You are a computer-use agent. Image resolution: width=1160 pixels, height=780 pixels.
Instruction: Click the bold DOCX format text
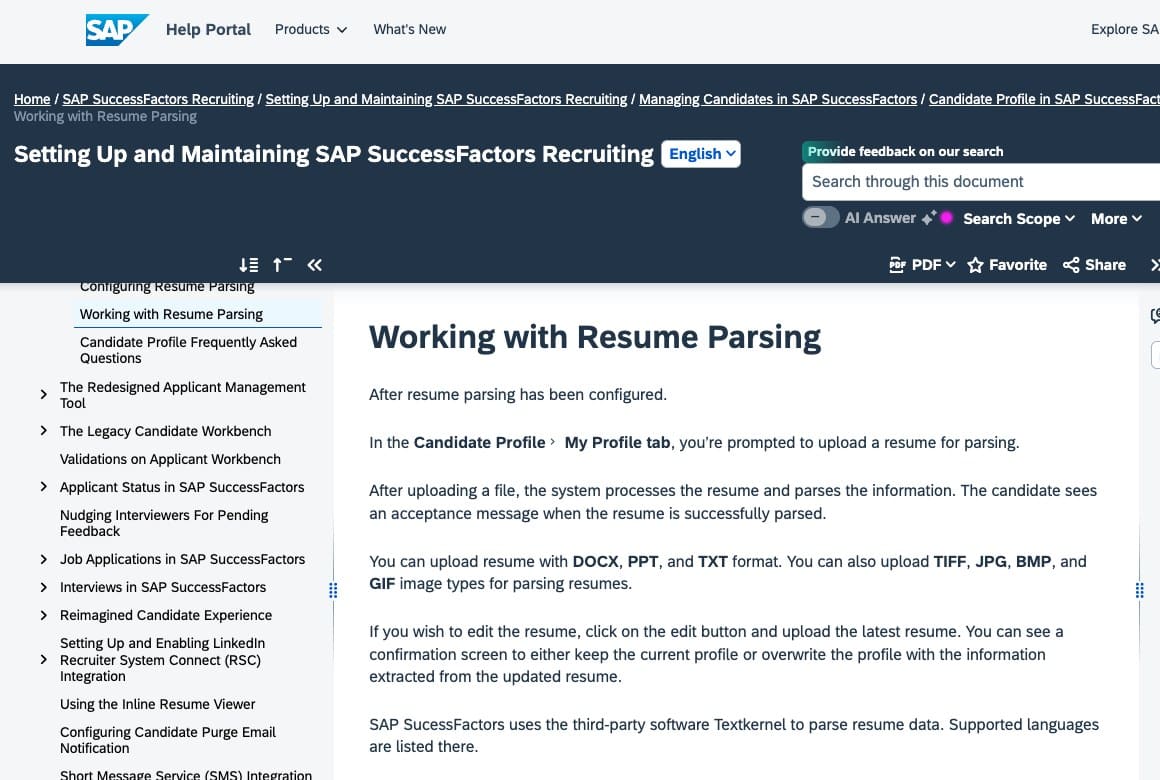click(x=595, y=562)
